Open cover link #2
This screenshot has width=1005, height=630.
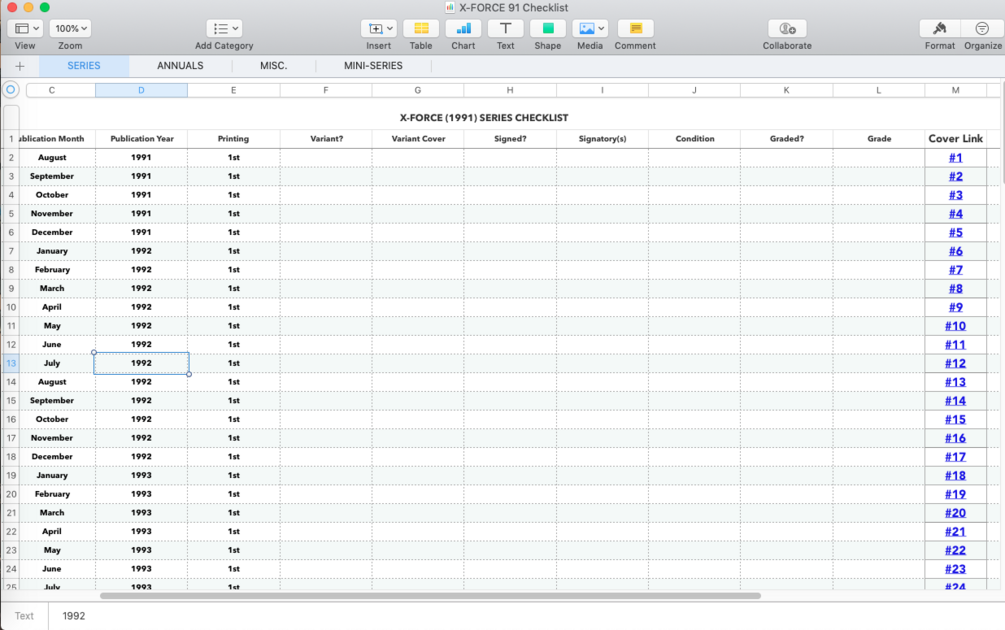956,176
